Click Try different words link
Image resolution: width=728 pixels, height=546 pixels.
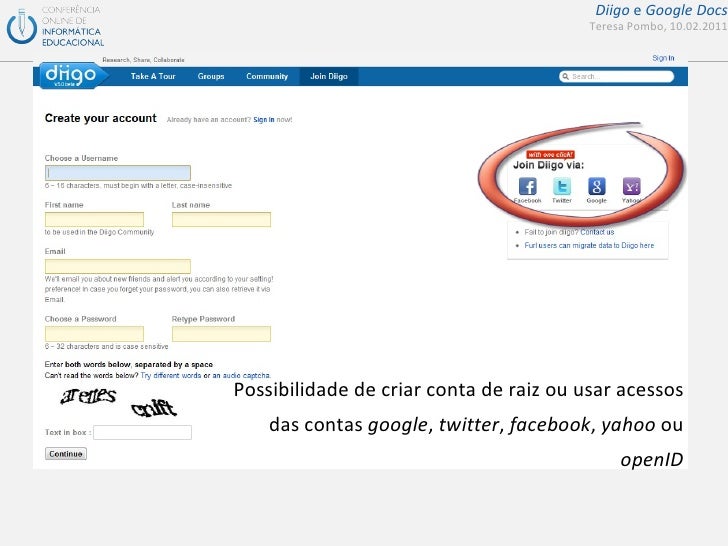[x=171, y=375]
